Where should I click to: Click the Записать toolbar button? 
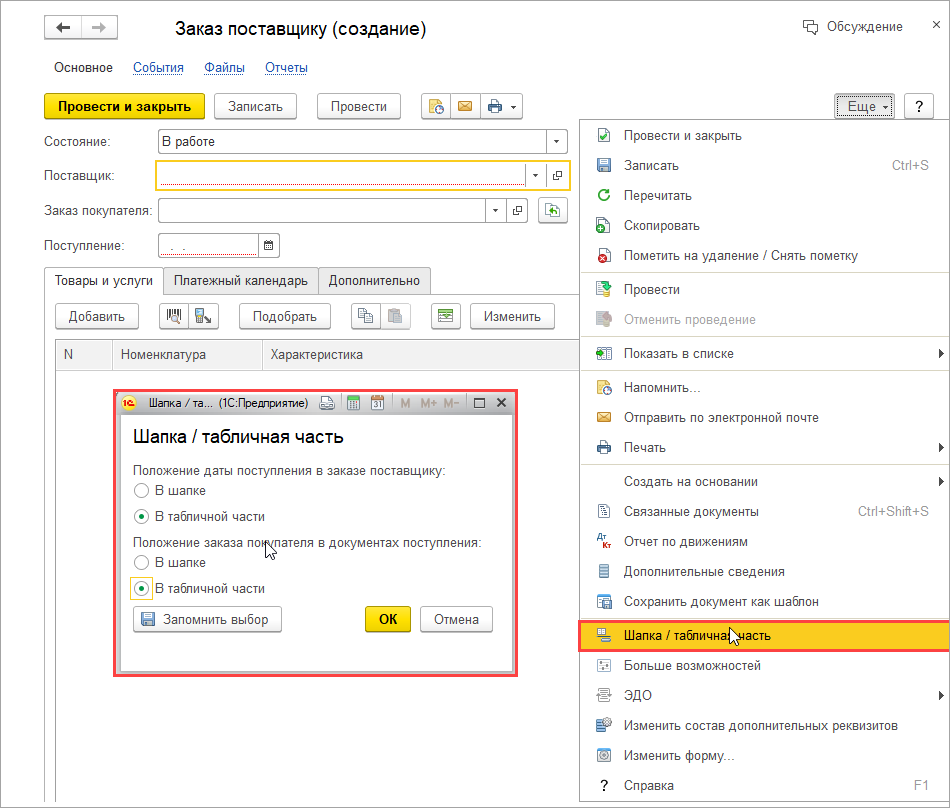[255, 107]
